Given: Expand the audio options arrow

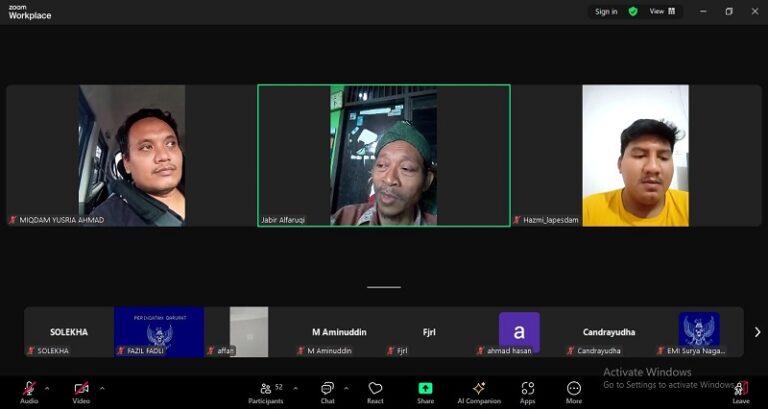Looking at the screenshot, I should pyautogui.click(x=48, y=388).
